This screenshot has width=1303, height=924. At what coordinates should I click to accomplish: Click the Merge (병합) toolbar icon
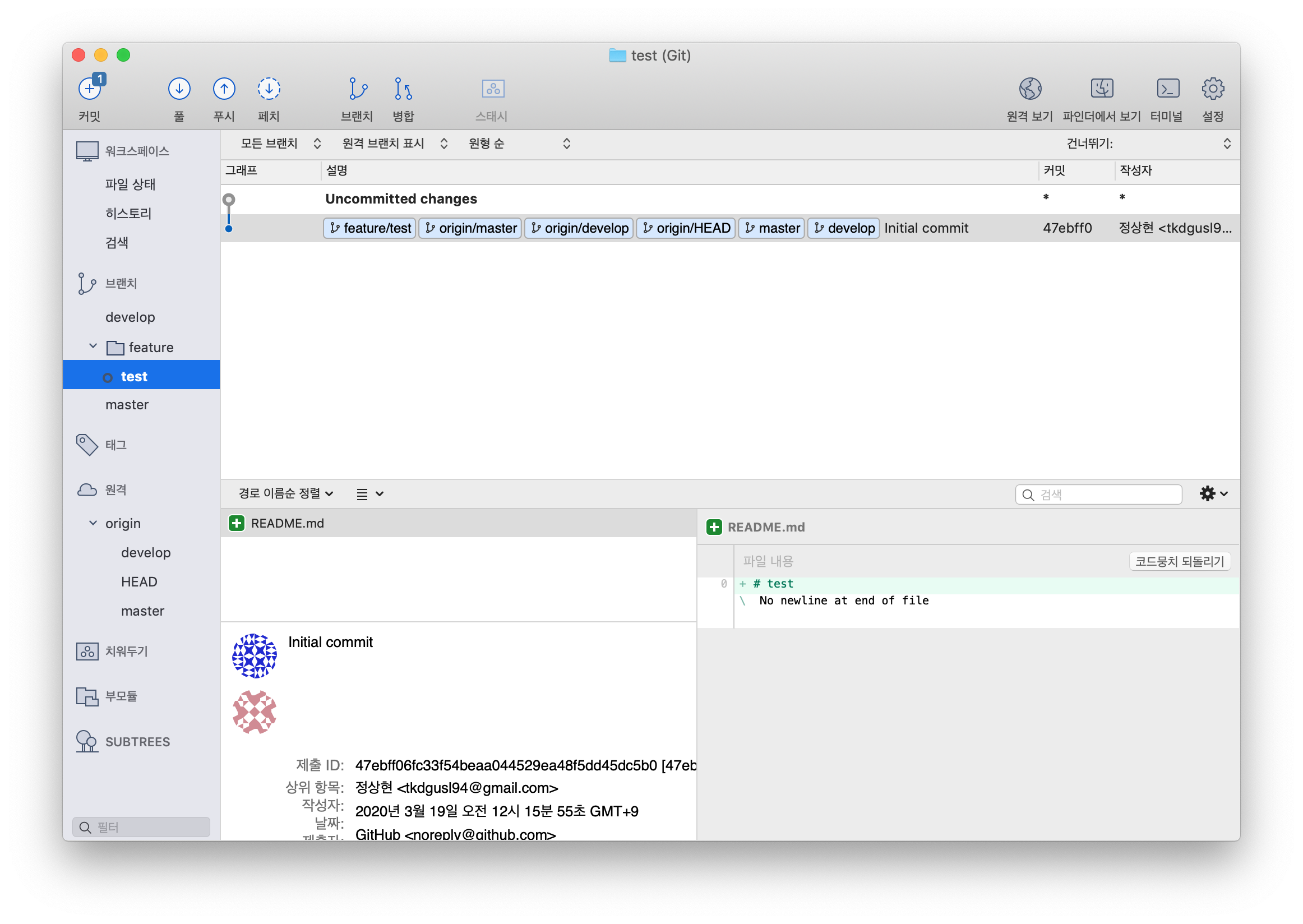(403, 89)
